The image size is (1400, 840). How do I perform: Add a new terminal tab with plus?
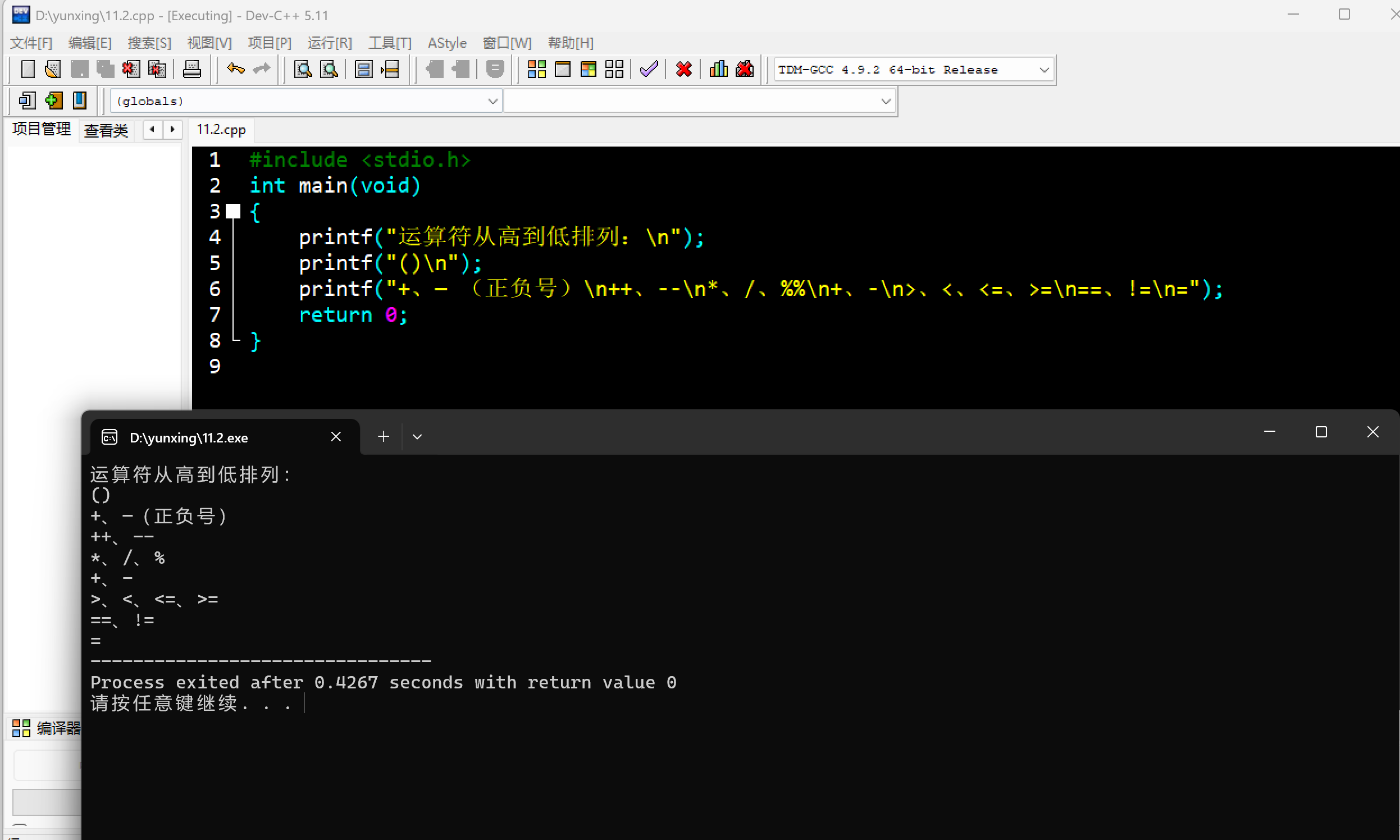(x=383, y=437)
